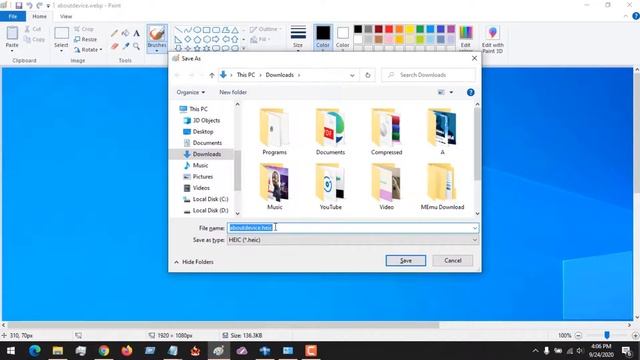640x360 pixels.
Task: Open Firefox from taskbar
Action: [x=127, y=351]
